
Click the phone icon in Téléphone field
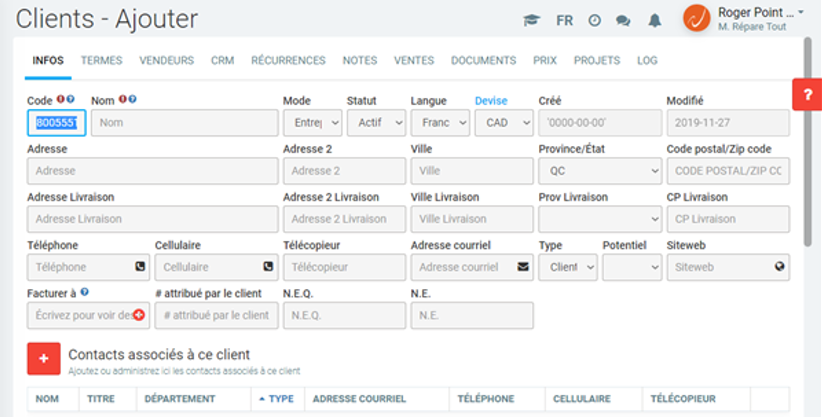(x=140, y=267)
